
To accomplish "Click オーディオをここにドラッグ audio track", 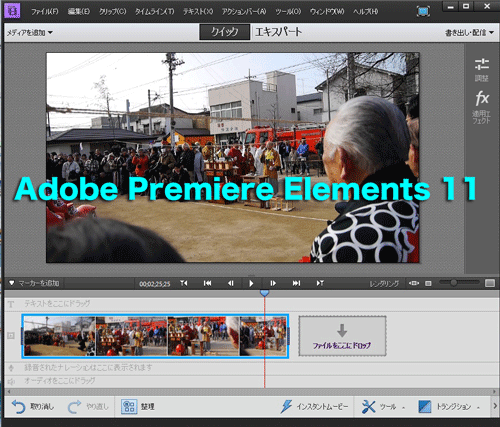I will (59, 381).
